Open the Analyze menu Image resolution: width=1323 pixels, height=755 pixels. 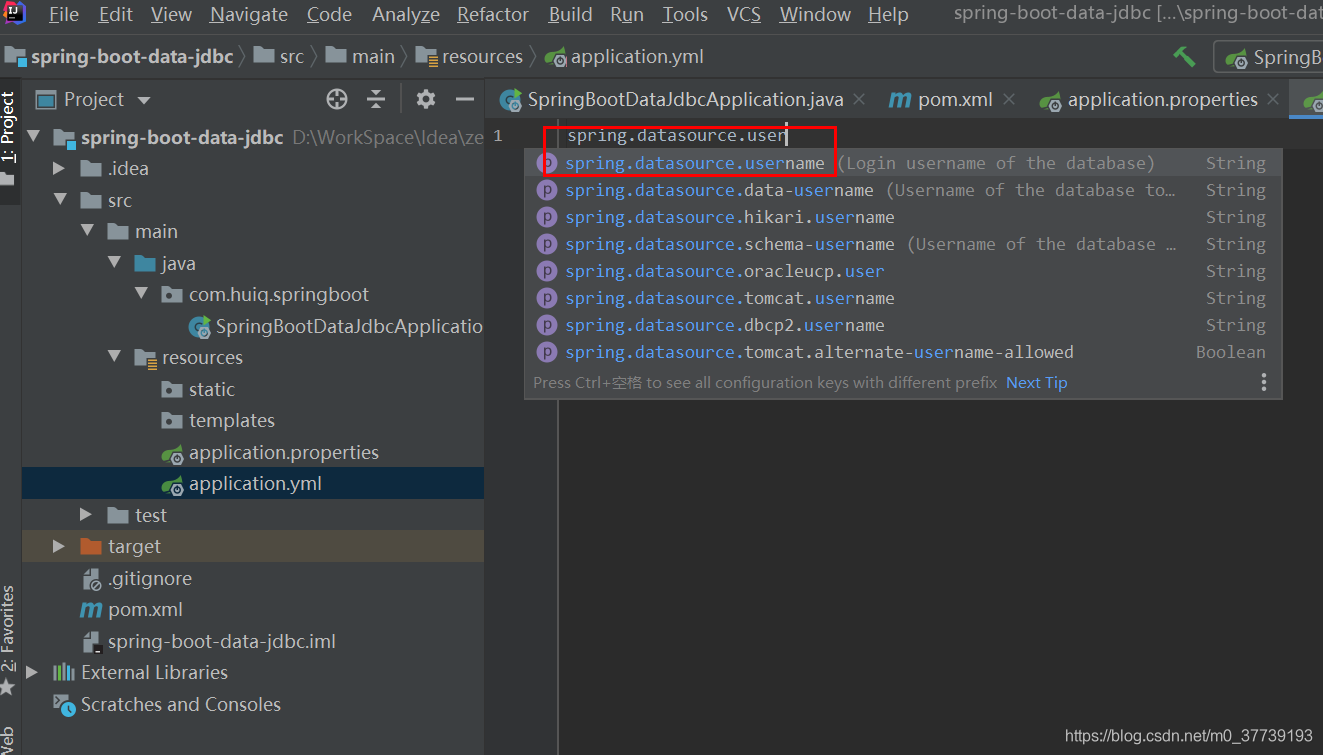coord(406,14)
